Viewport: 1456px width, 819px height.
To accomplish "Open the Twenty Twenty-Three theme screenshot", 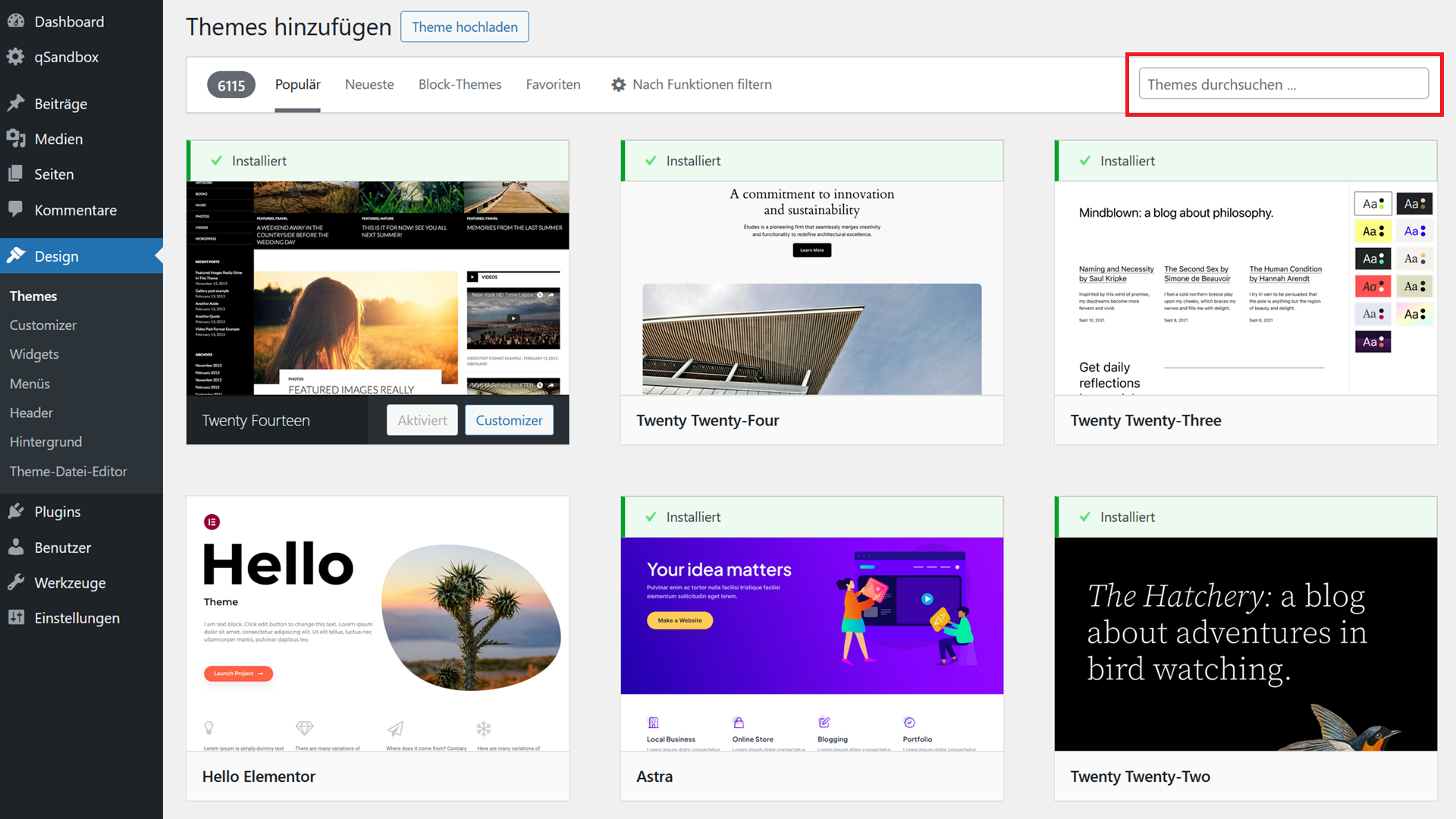I will (x=1246, y=288).
